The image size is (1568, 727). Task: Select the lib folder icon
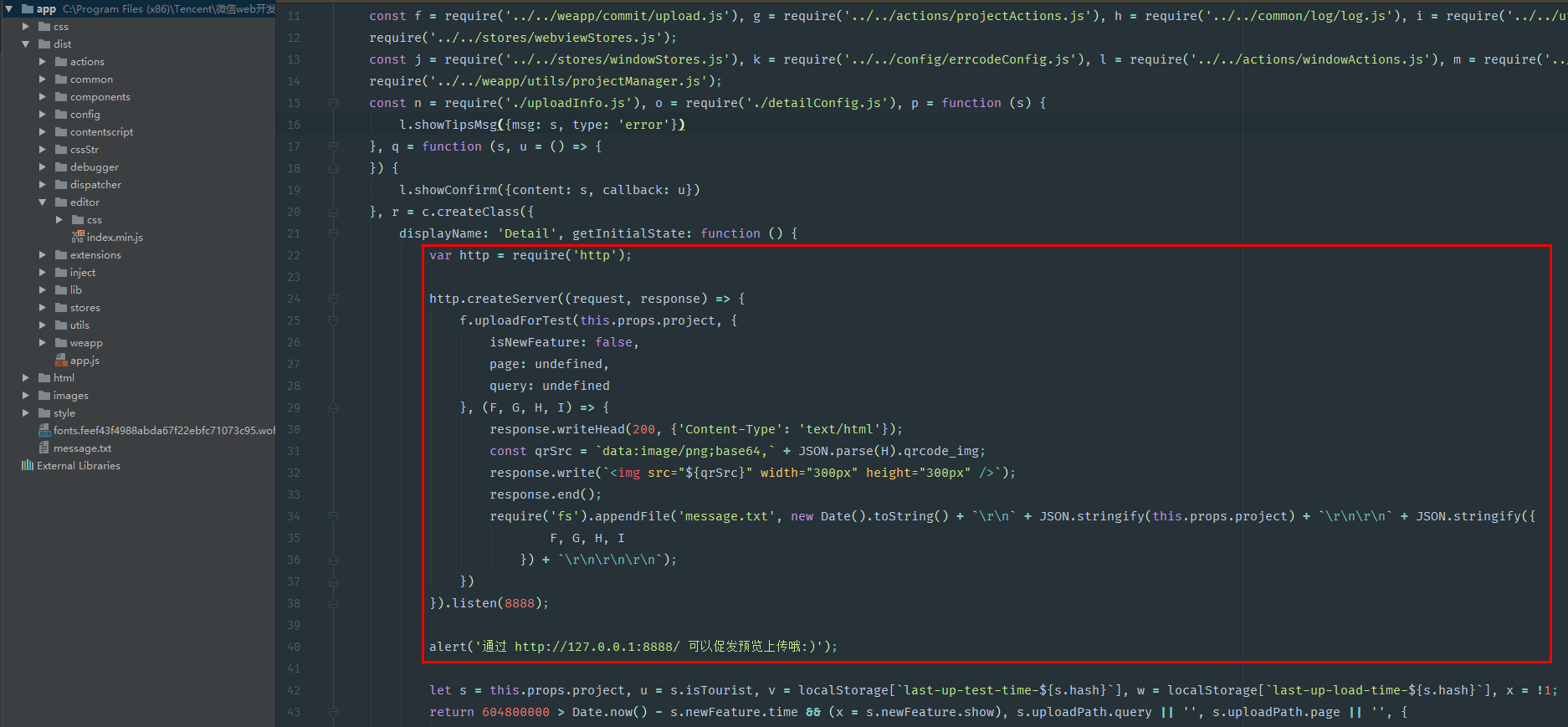(61, 290)
